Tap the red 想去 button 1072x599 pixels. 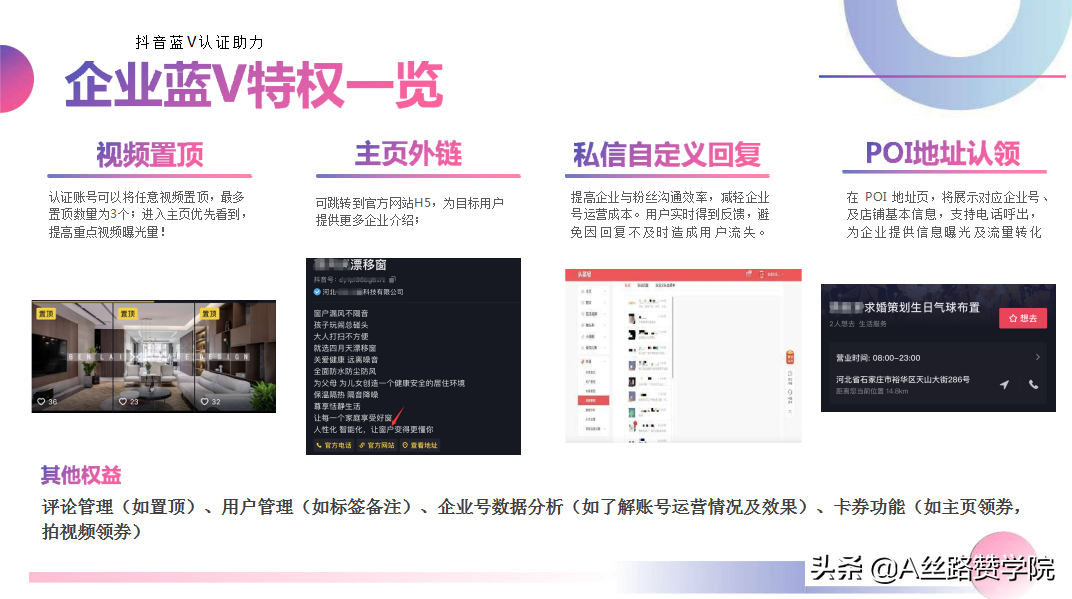1023,319
